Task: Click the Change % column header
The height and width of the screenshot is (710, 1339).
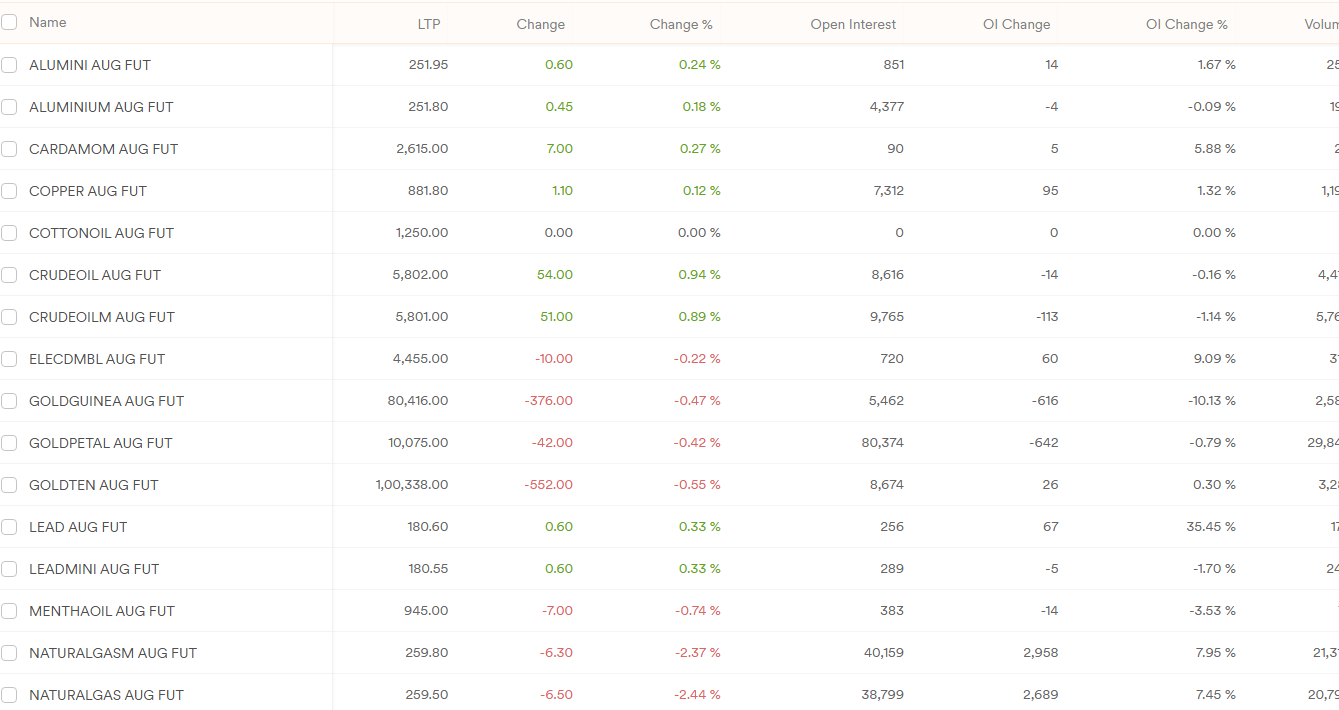Action: click(680, 24)
